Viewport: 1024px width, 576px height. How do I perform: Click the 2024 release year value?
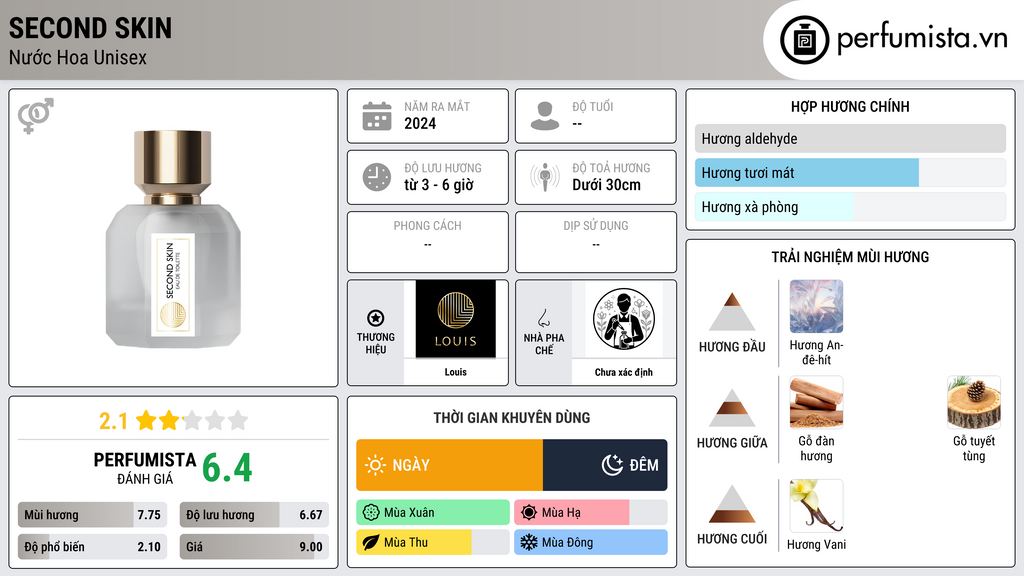point(420,123)
